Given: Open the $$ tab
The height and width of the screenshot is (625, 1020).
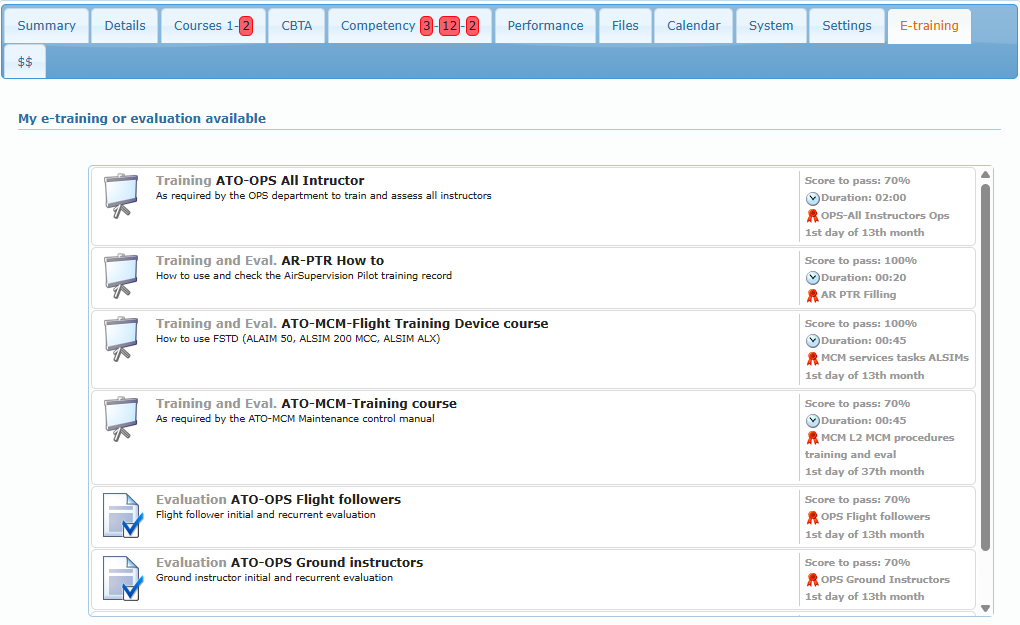Looking at the screenshot, I should click(x=25, y=62).
